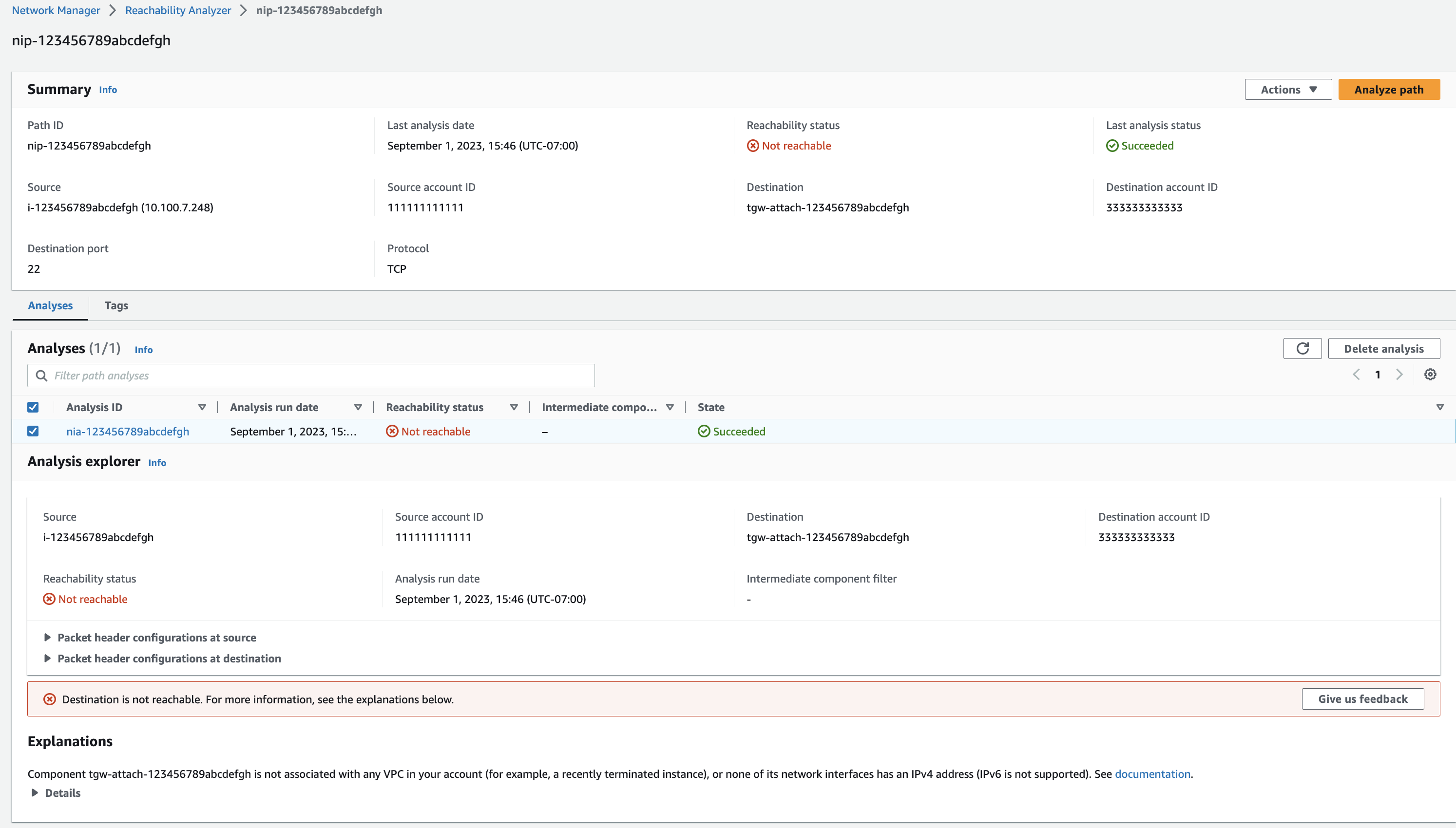This screenshot has height=828, width=1456.
Task: Click the Filter path analyses field
Action: pos(319,376)
